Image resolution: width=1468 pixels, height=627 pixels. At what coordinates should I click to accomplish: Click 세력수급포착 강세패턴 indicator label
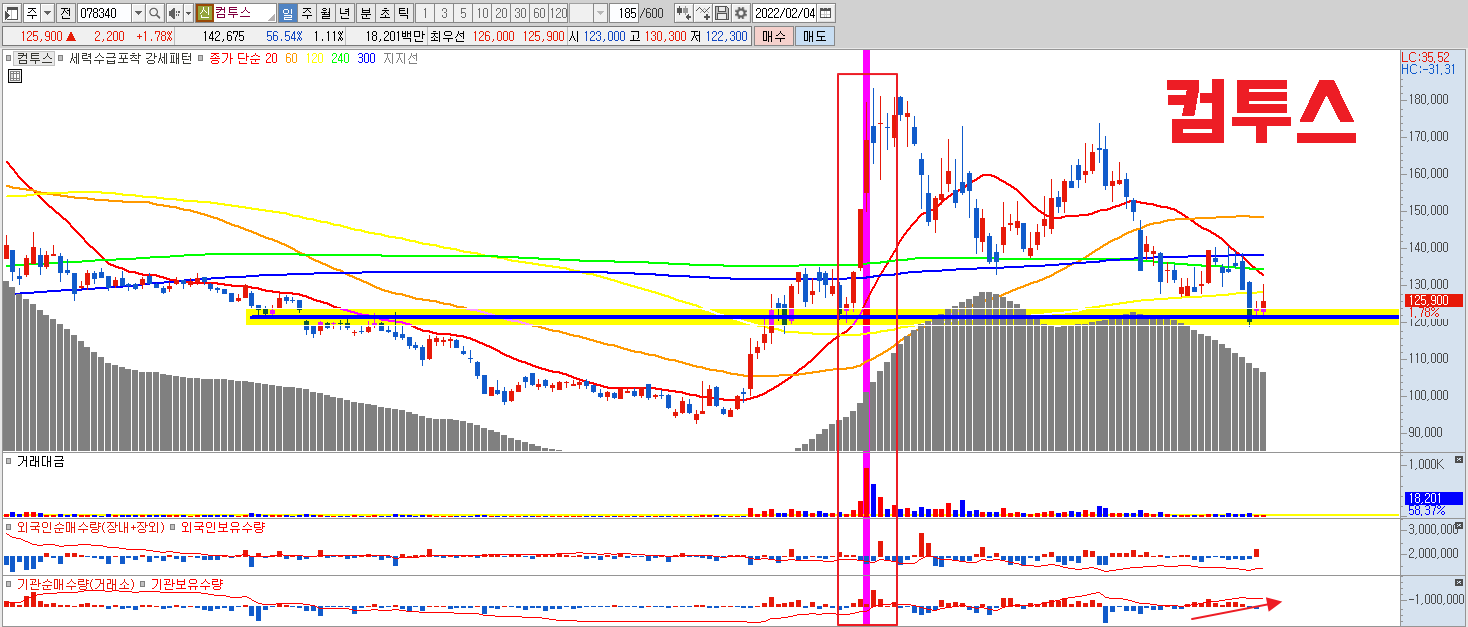coord(130,58)
